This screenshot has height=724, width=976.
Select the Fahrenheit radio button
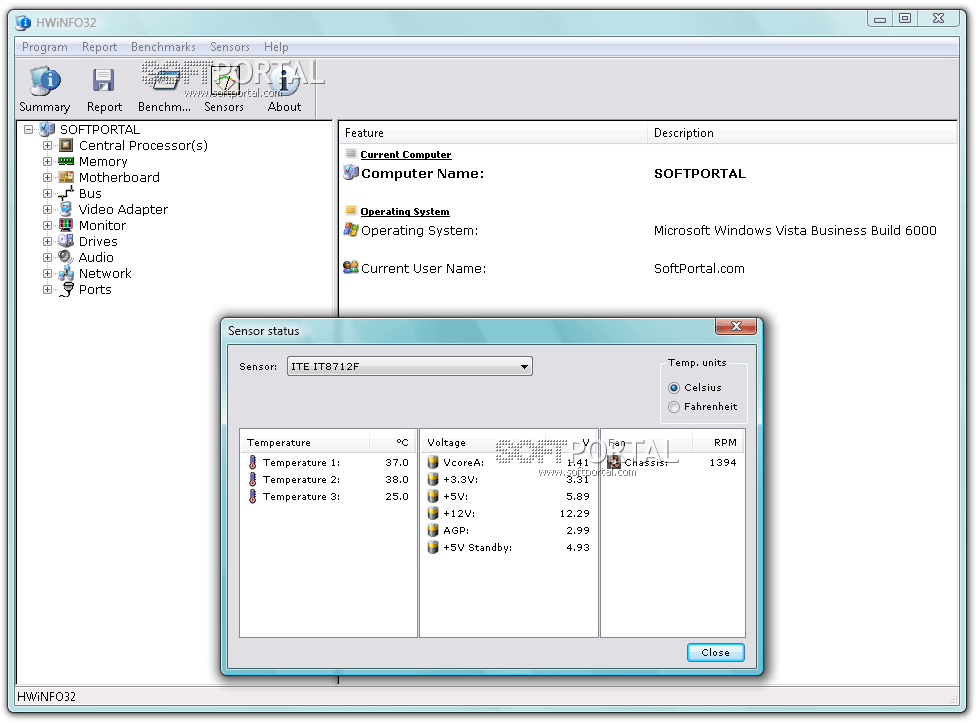pos(673,407)
